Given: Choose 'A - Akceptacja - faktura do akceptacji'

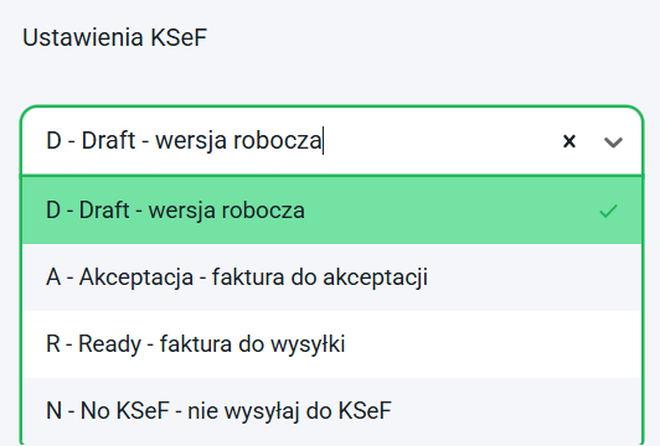Looking at the screenshot, I should (x=237, y=277).
